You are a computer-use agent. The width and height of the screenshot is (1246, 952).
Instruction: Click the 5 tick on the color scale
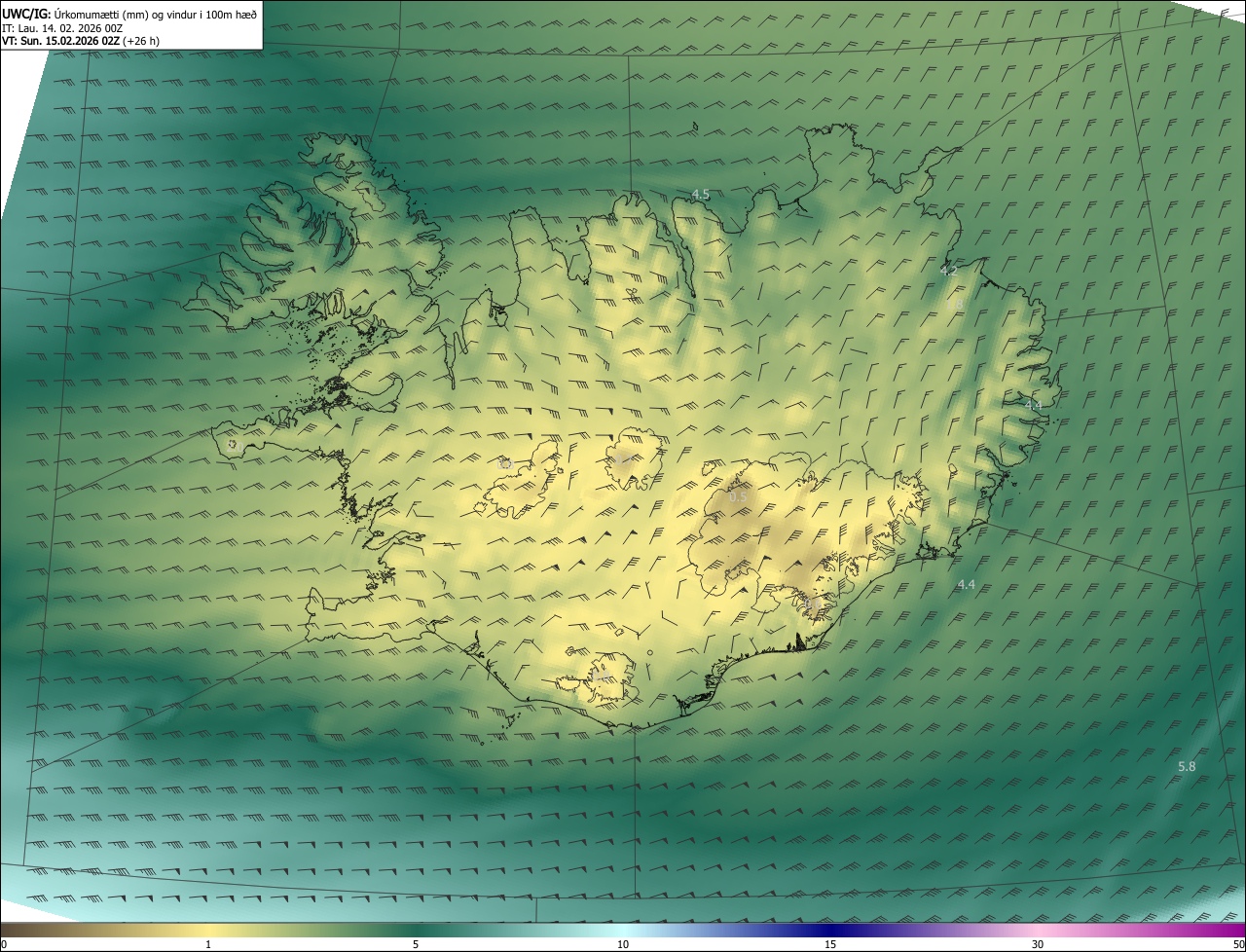pos(416,944)
